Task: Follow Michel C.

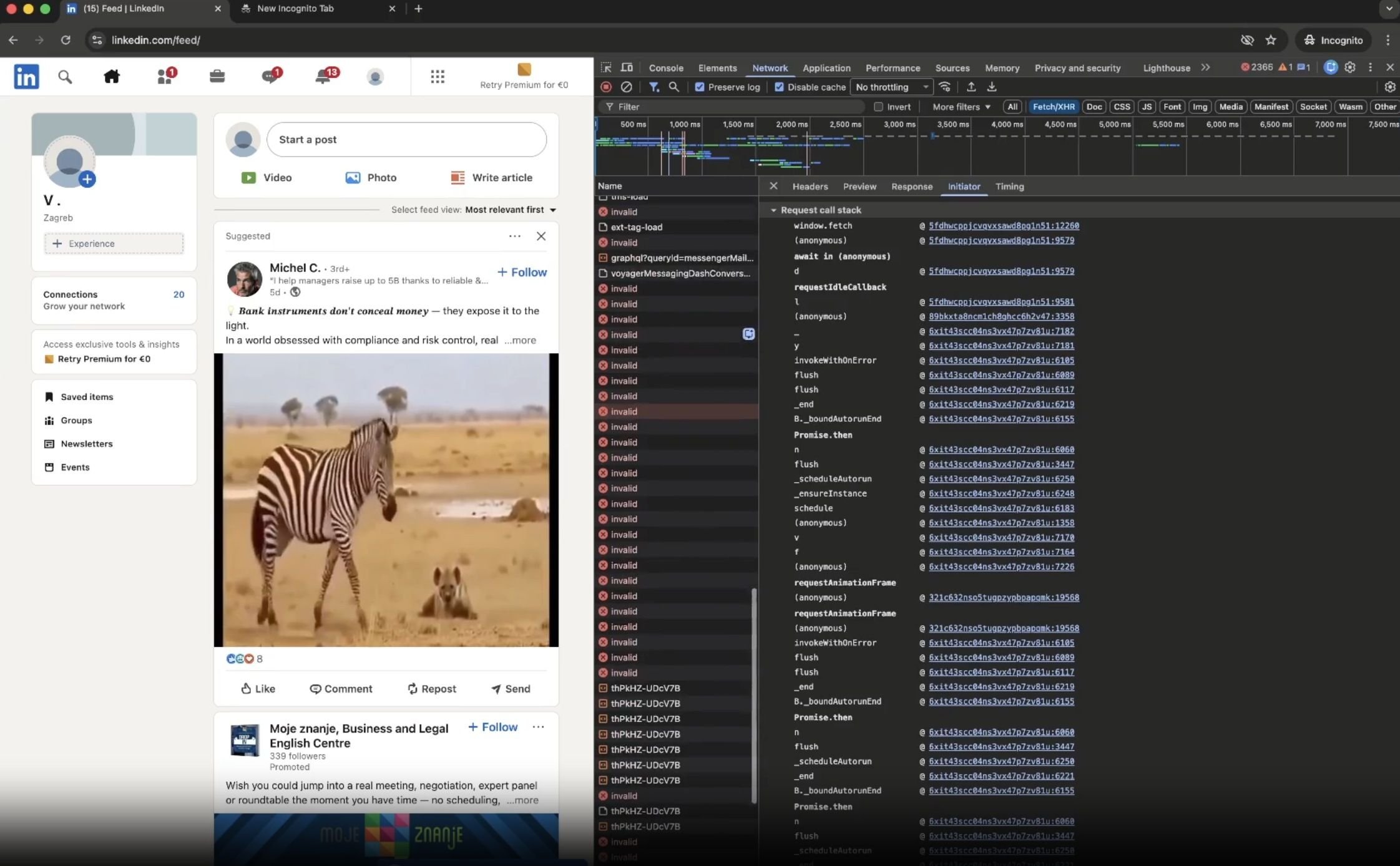Action: point(522,272)
